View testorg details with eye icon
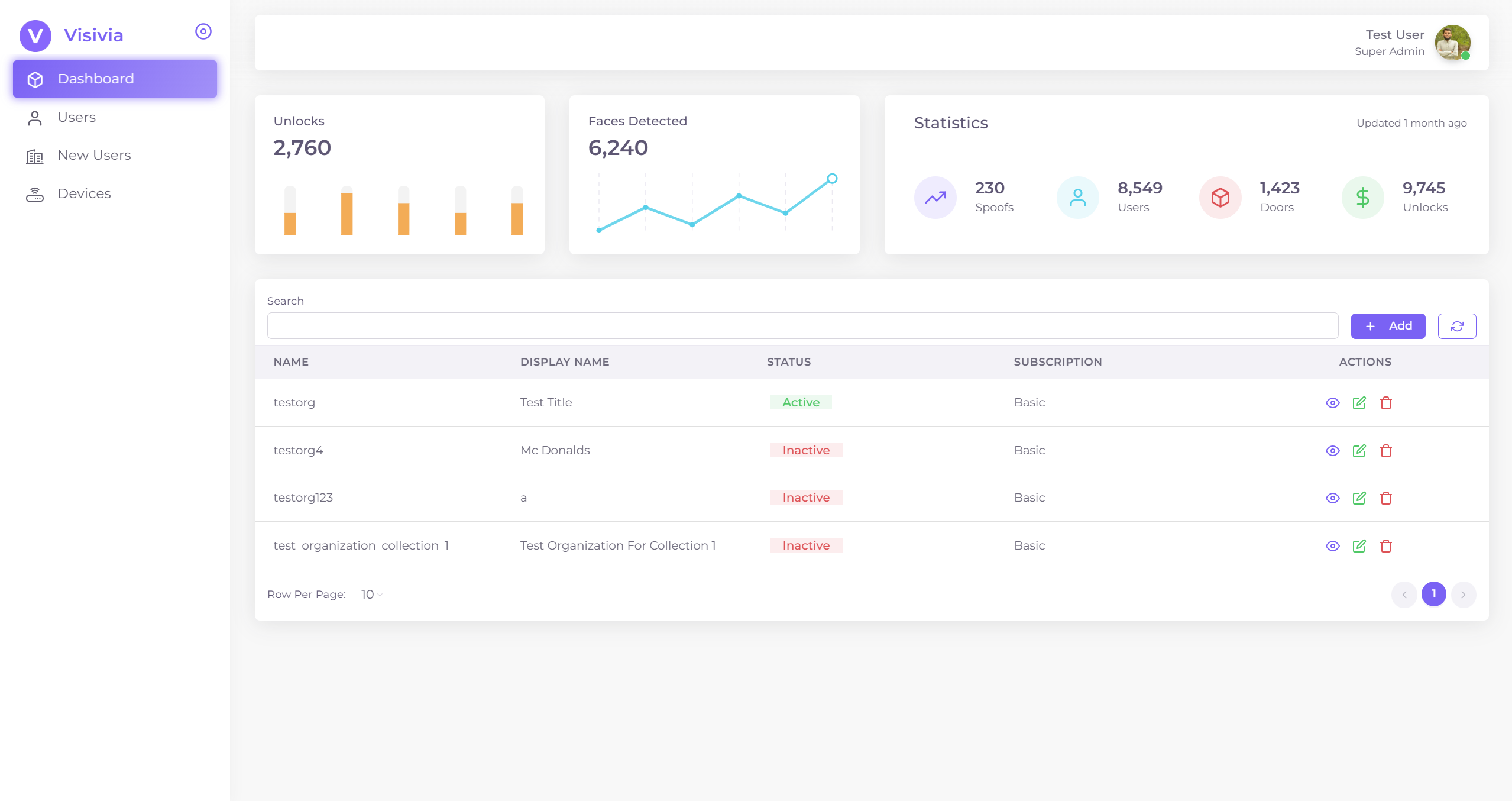1512x801 pixels. (x=1332, y=403)
